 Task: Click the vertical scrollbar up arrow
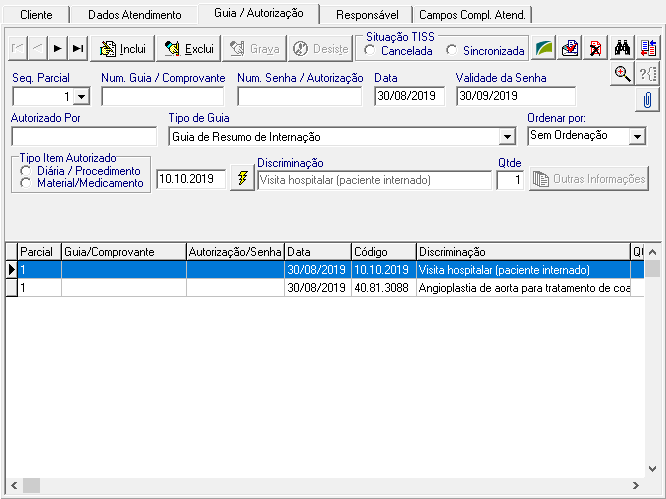(x=653, y=252)
